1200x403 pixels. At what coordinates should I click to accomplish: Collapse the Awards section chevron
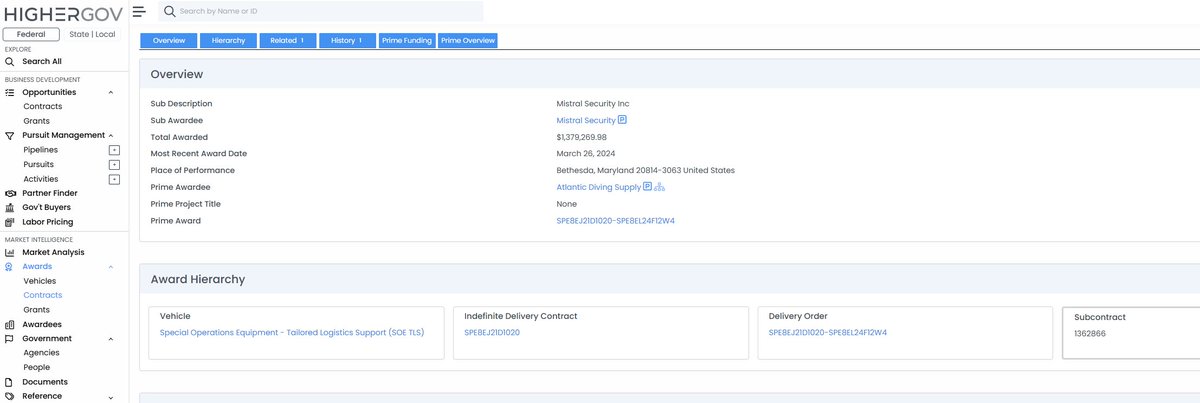(111, 267)
